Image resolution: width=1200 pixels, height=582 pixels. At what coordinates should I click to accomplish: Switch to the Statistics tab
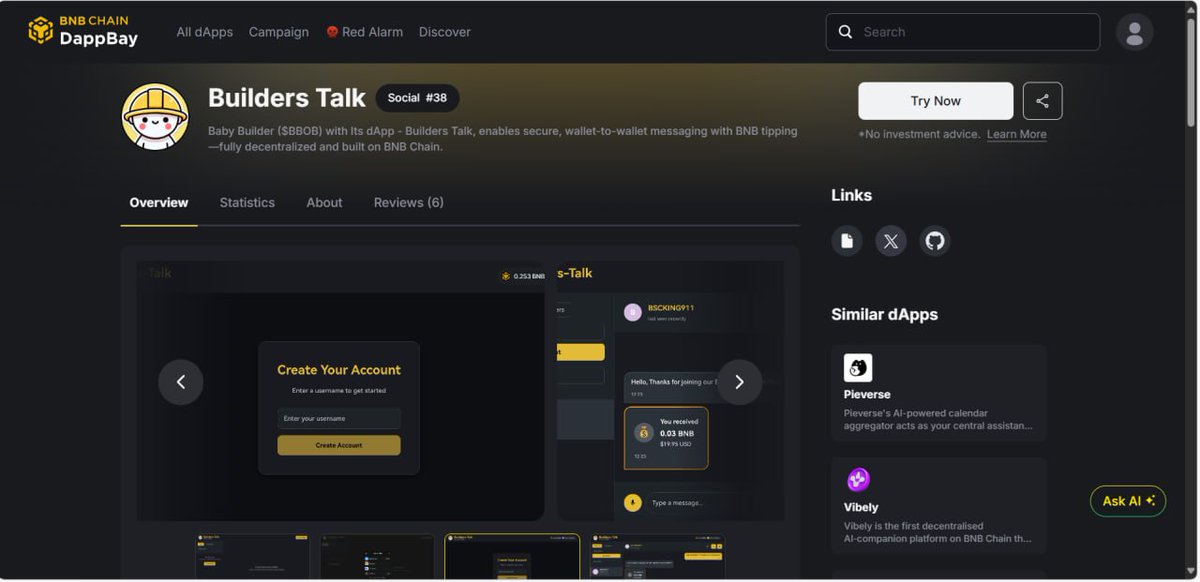coord(247,203)
